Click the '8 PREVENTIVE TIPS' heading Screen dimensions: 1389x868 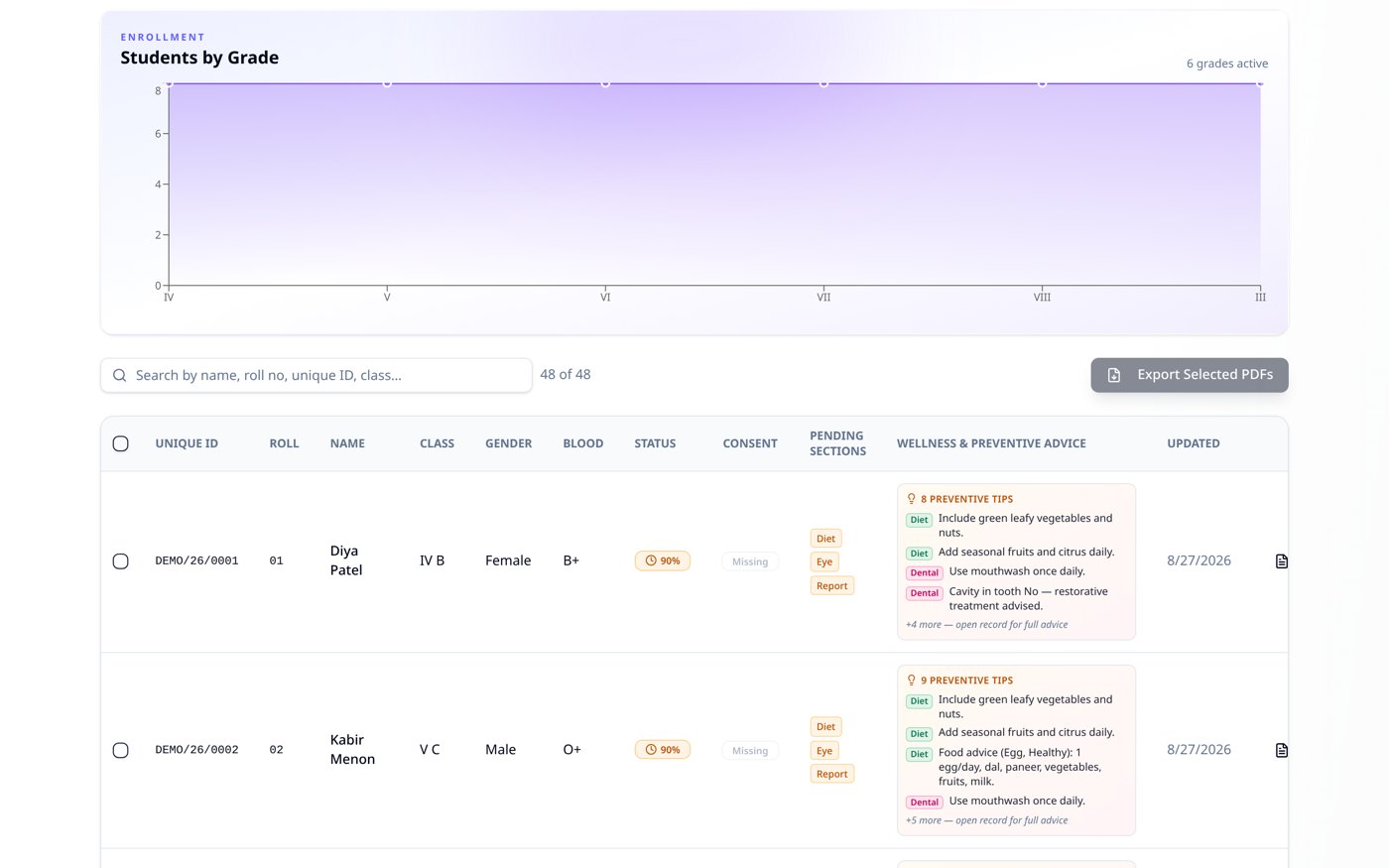966,499
